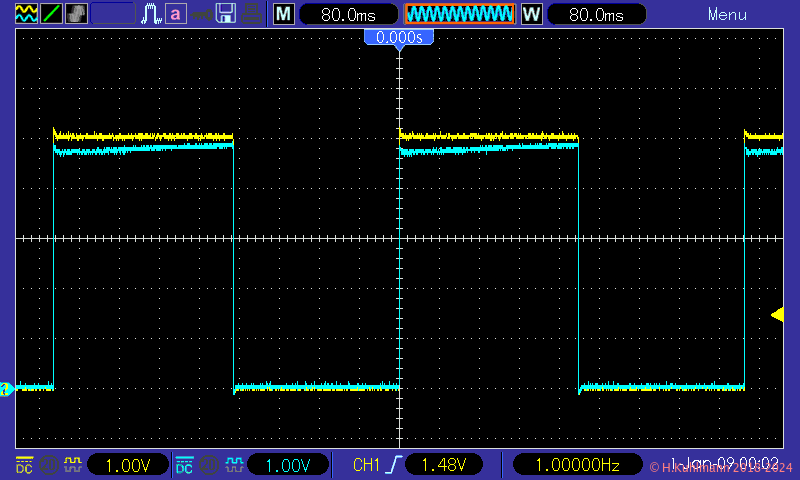Viewport: 800px width, 480px height.
Task: Click the pink 'a' icon
Action: [176, 14]
